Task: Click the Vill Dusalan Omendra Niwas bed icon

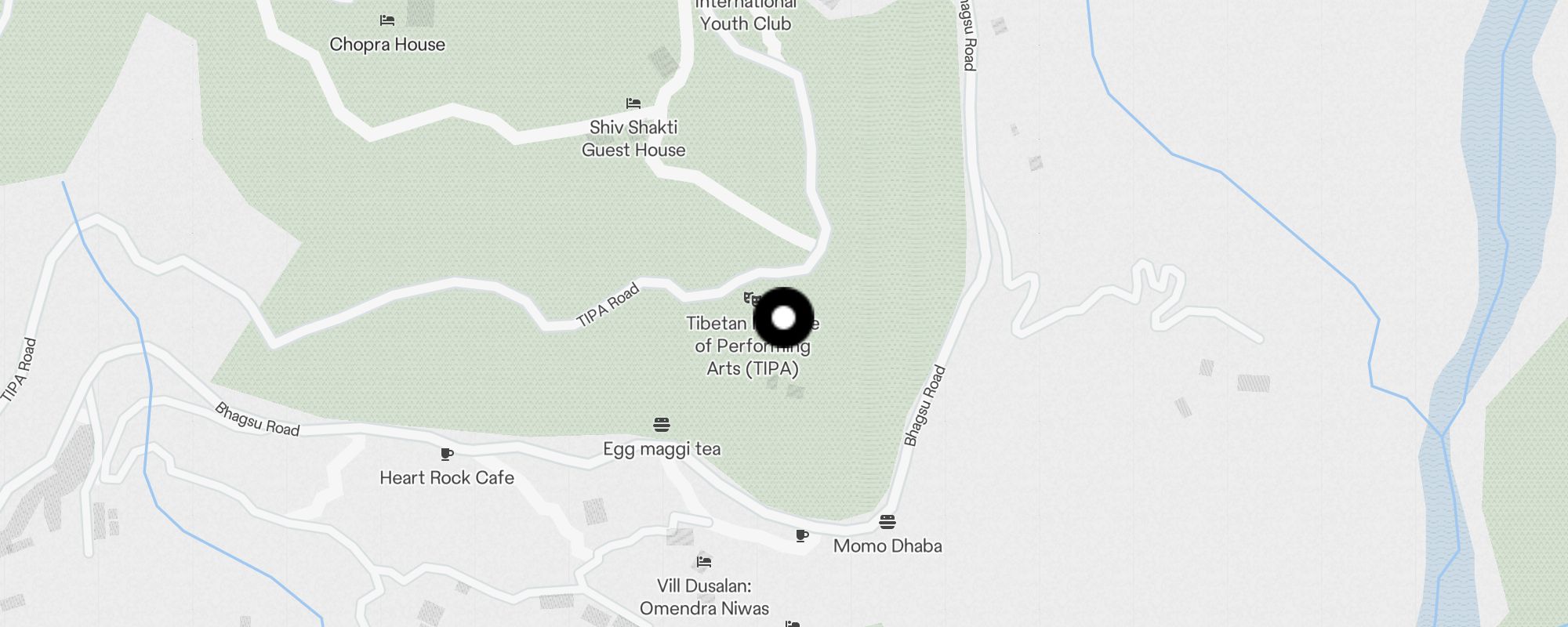Action: click(704, 562)
